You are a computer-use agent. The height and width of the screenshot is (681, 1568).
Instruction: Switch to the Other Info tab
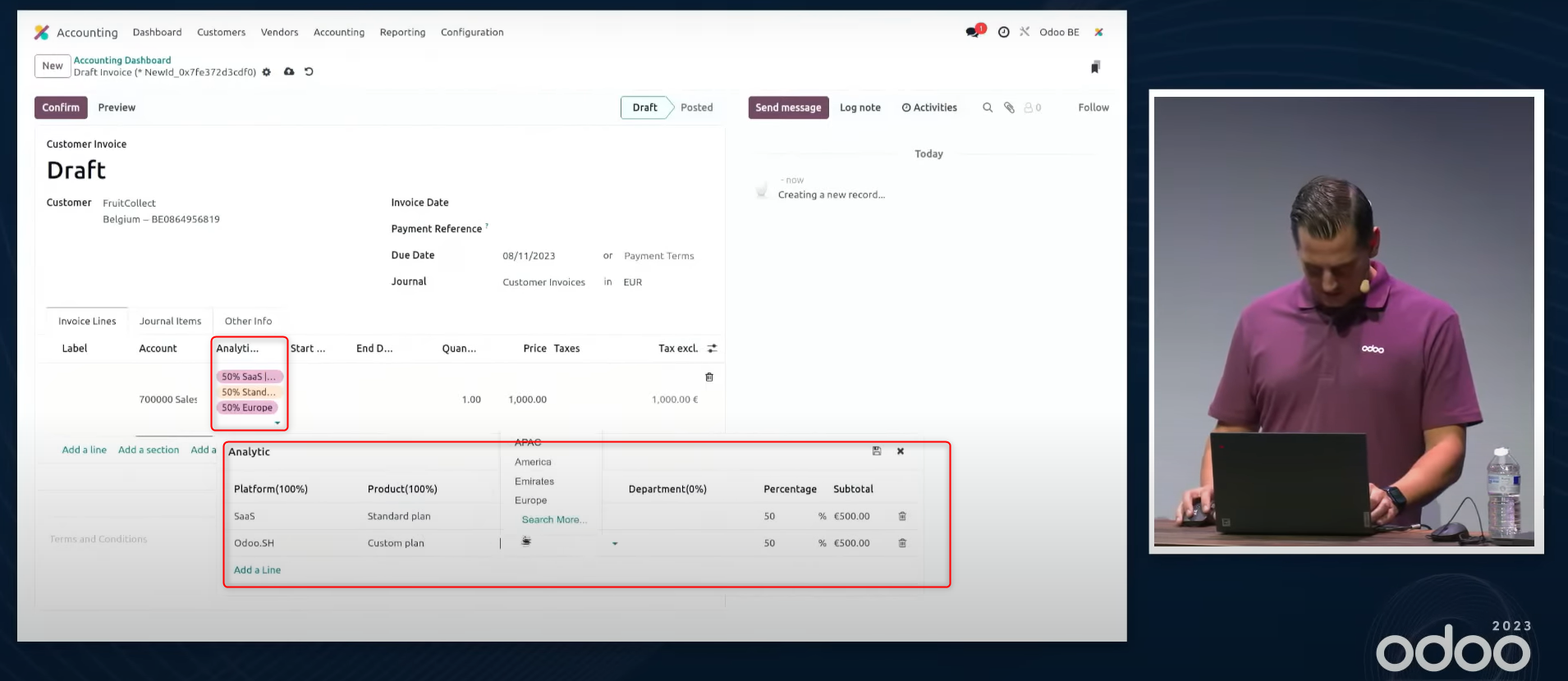pyautogui.click(x=248, y=321)
